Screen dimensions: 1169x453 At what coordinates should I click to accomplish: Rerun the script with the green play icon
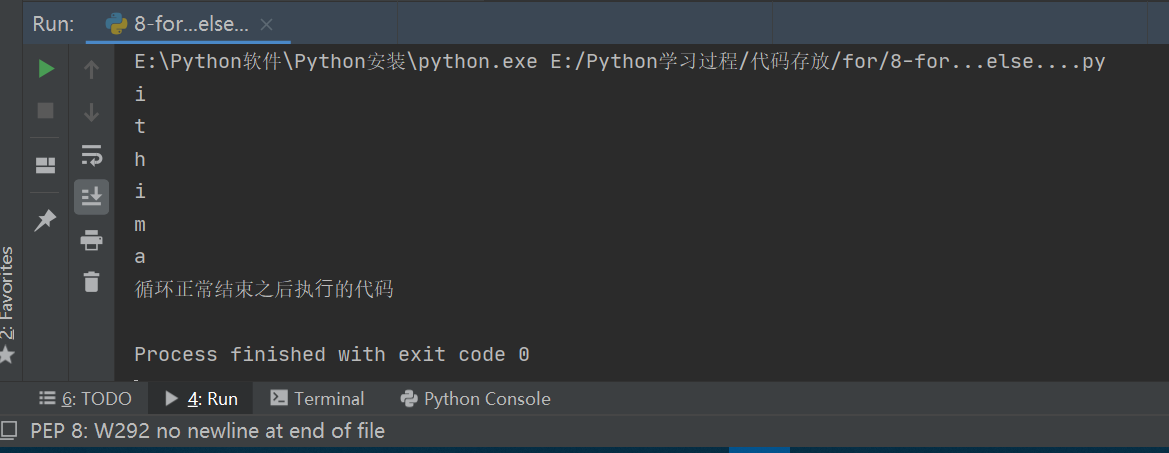46,69
